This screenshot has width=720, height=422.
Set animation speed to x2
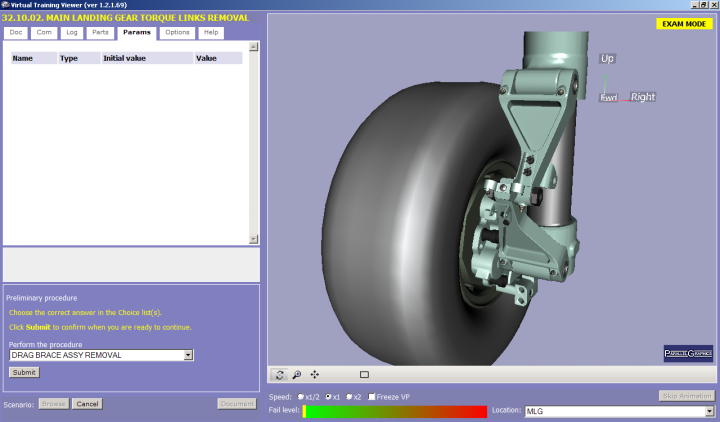pyautogui.click(x=349, y=397)
